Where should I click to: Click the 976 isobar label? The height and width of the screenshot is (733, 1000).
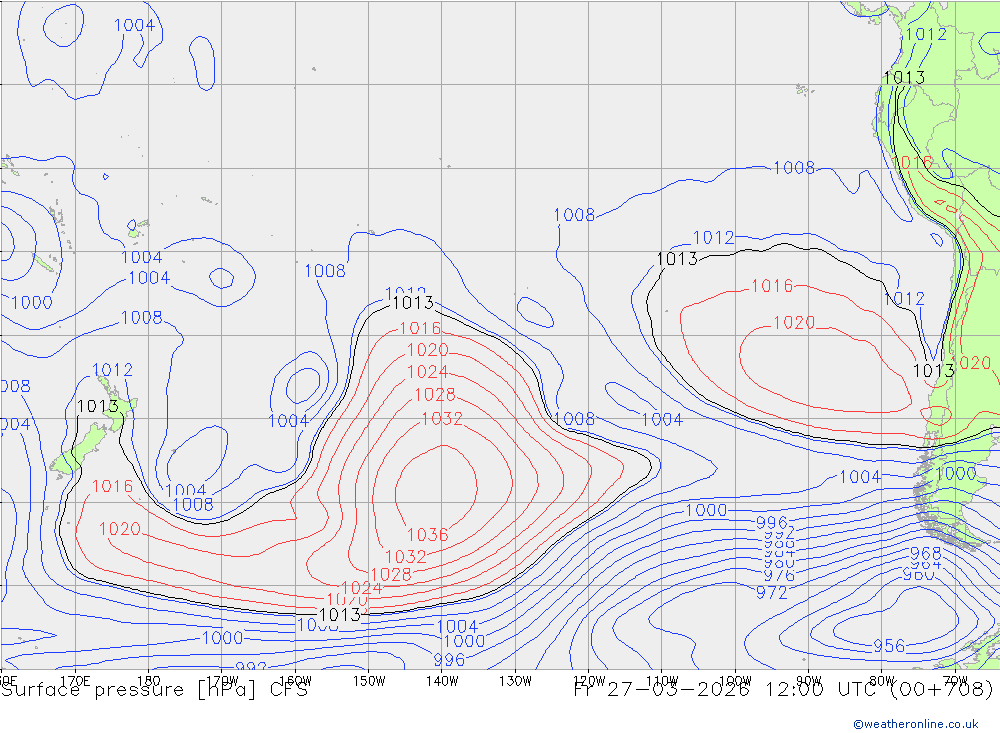click(x=779, y=576)
